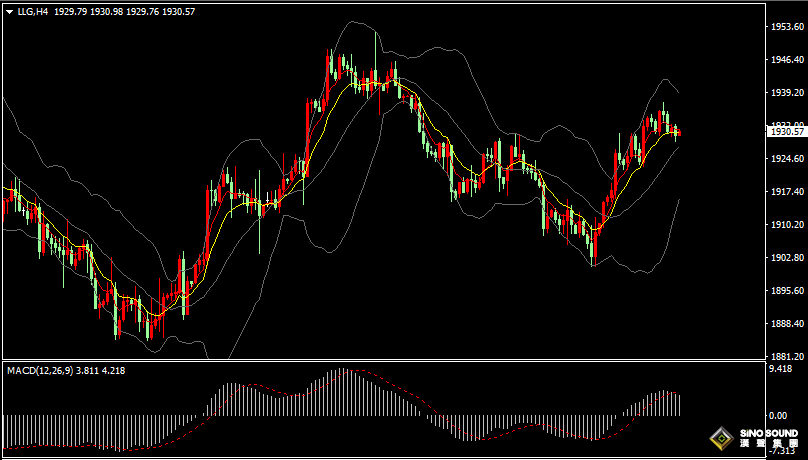Click the triangle arrow beside LLG,H4
The image size is (808, 460).
9,12
